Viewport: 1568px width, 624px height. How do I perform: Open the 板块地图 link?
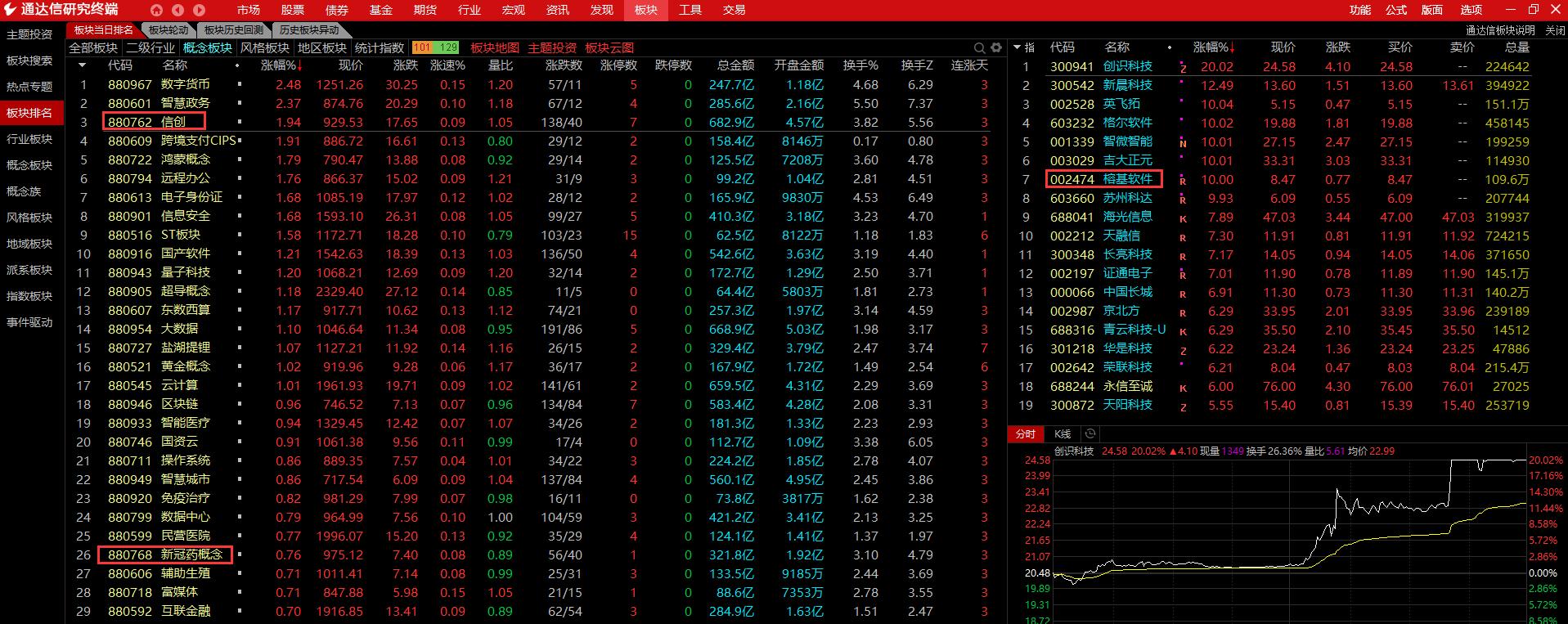(x=495, y=47)
